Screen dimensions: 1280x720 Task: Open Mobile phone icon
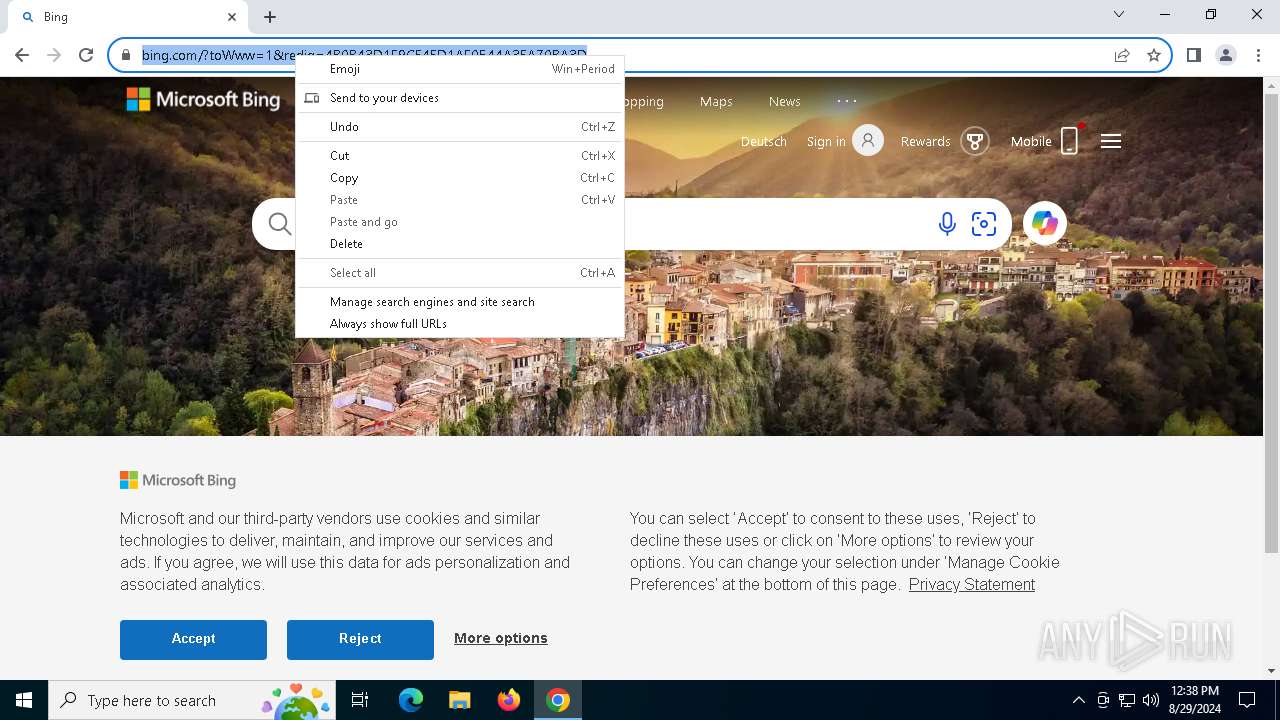pyautogui.click(x=1070, y=141)
